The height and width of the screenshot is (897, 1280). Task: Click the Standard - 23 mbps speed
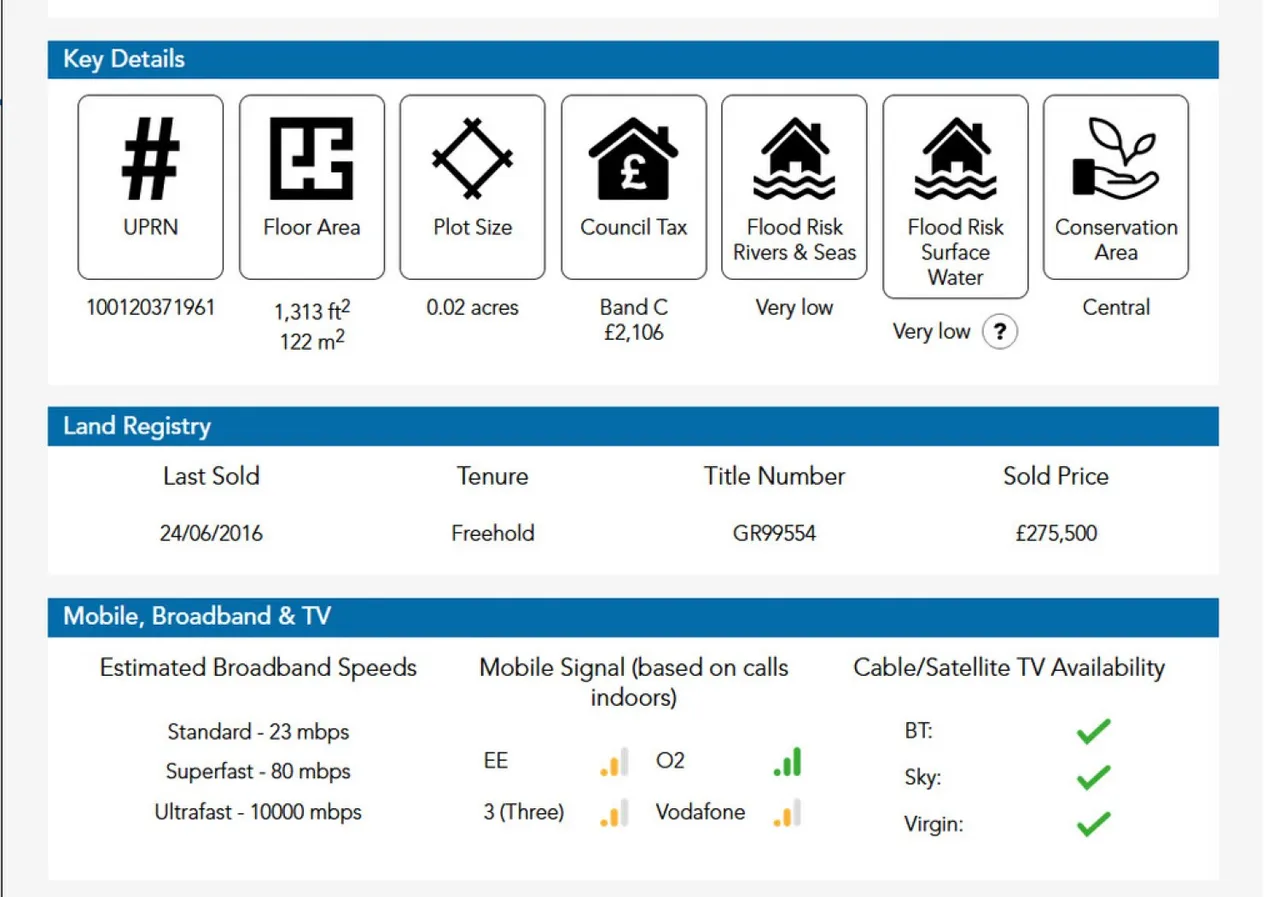[x=258, y=732]
